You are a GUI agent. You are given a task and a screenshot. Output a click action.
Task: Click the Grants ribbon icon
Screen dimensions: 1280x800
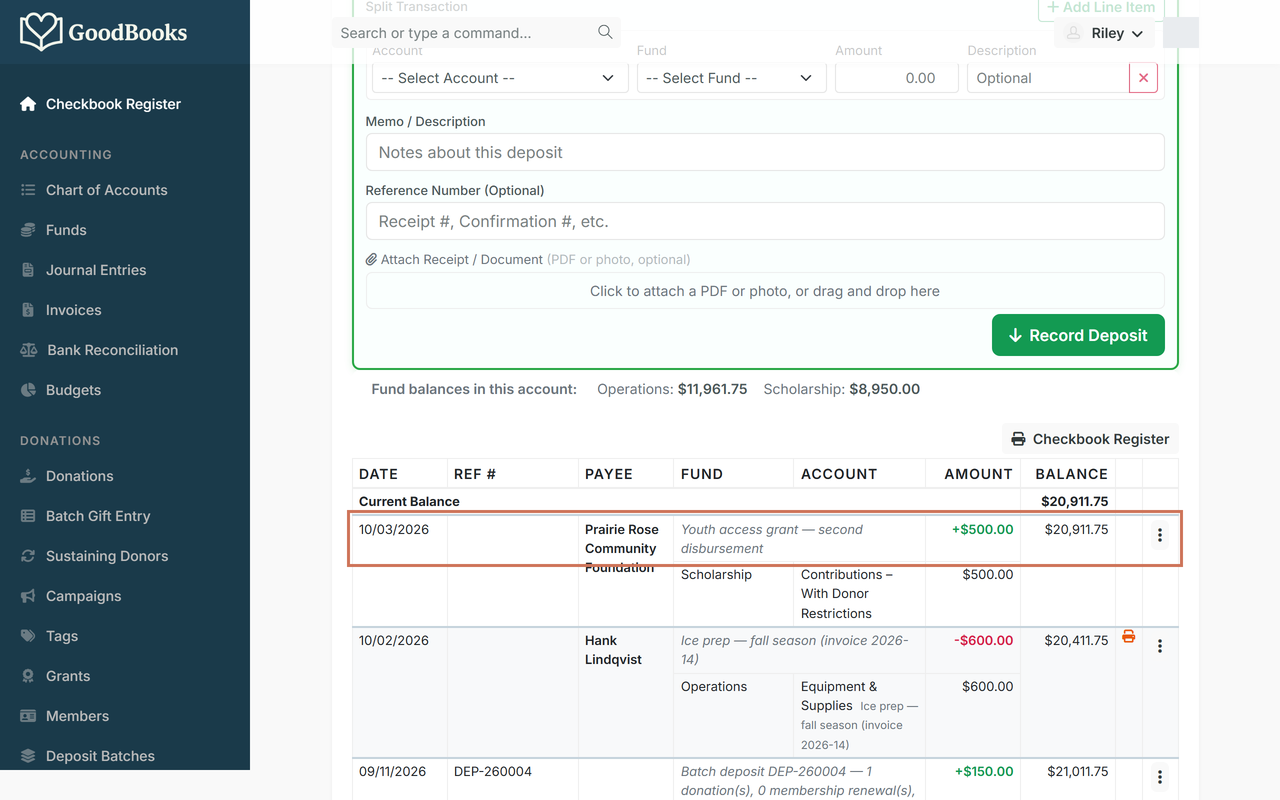pos(28,676)
